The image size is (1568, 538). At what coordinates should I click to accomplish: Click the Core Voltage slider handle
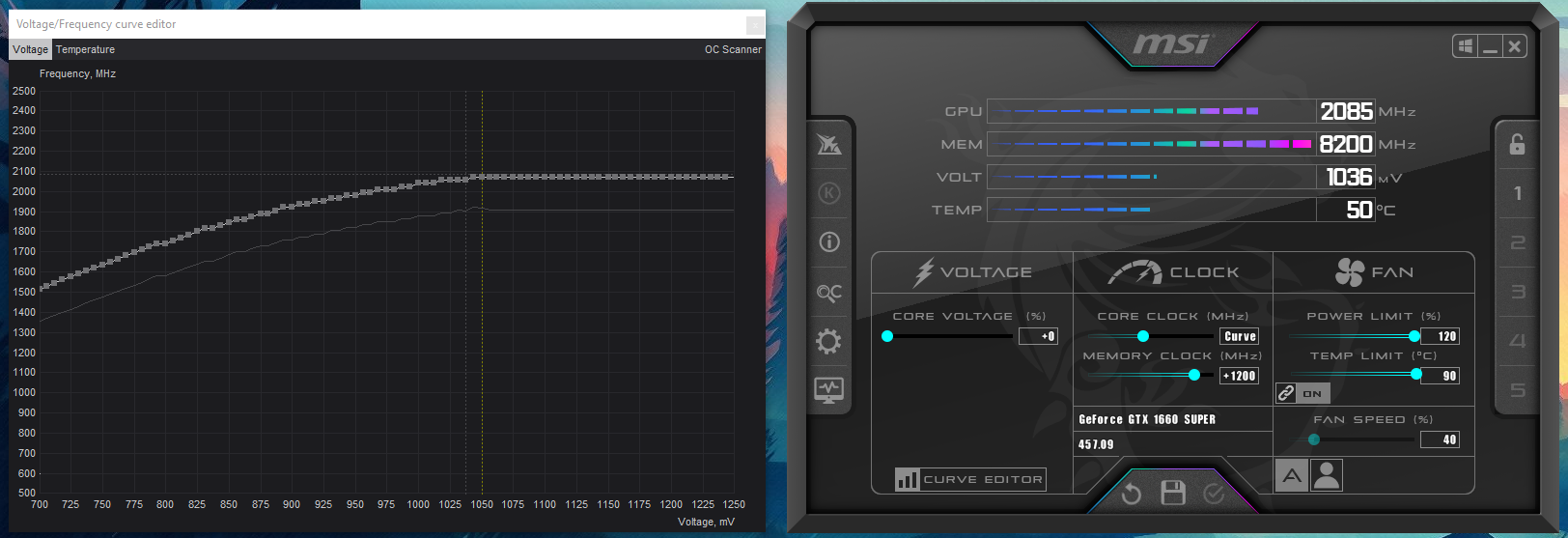(887, 336)
